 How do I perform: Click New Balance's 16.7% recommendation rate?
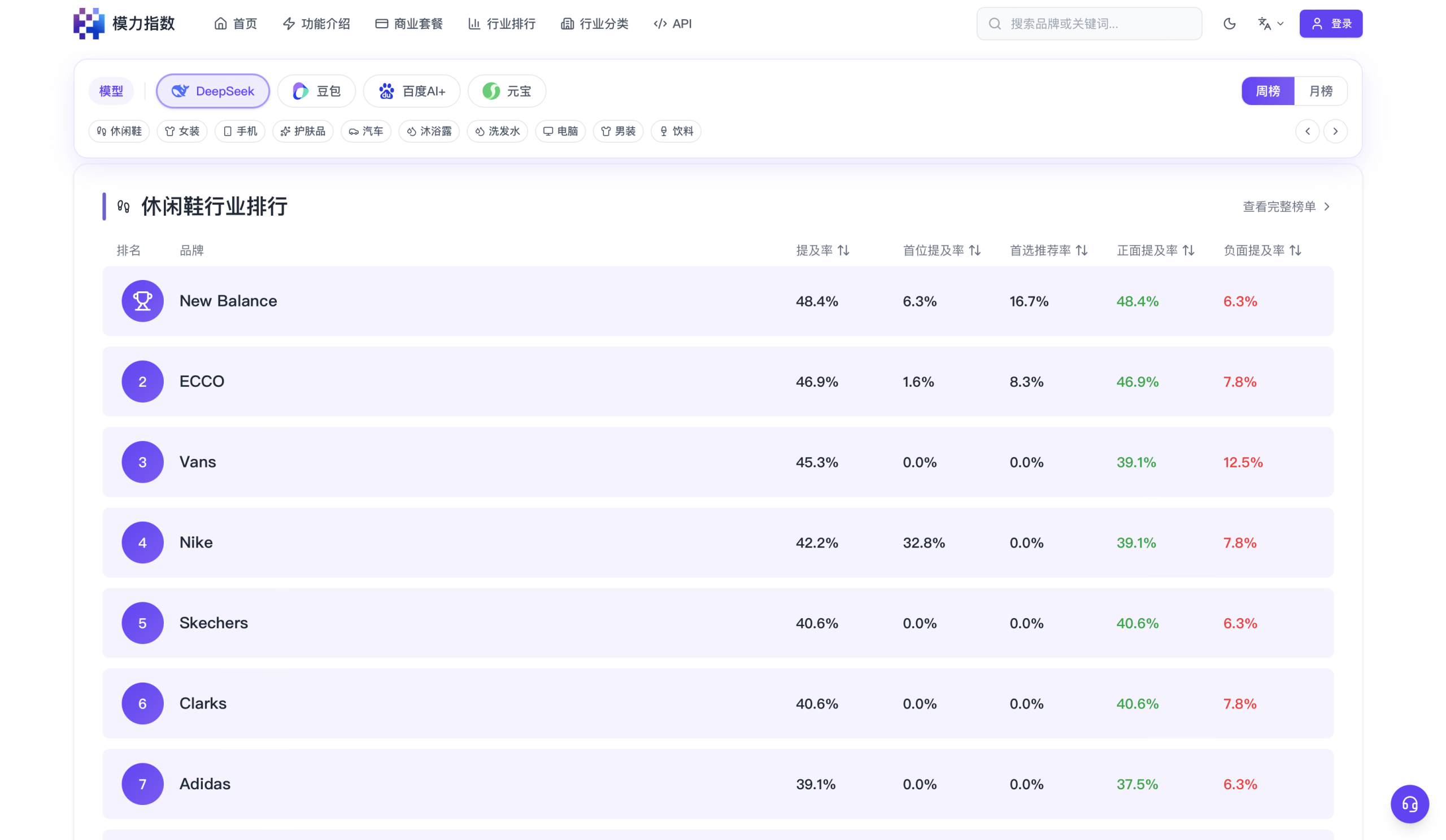click(x=1029, y=301)
